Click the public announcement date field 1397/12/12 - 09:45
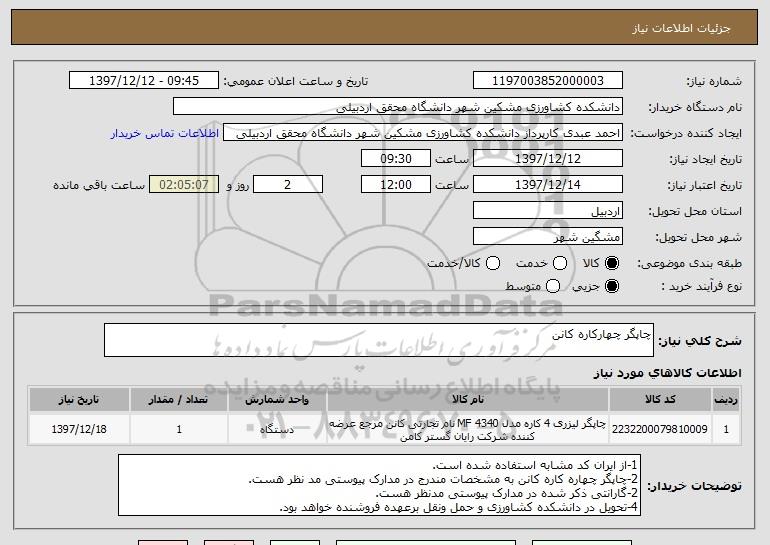This screenshot has height=545, width=770. (144, 81)
